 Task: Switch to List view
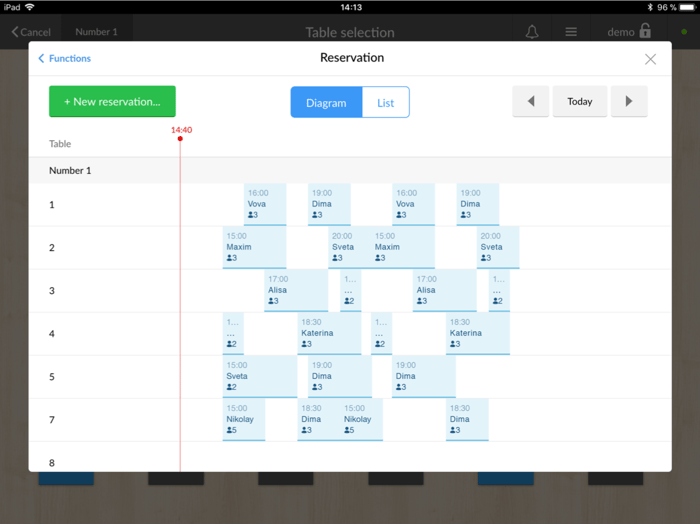[x=385, y=102]
